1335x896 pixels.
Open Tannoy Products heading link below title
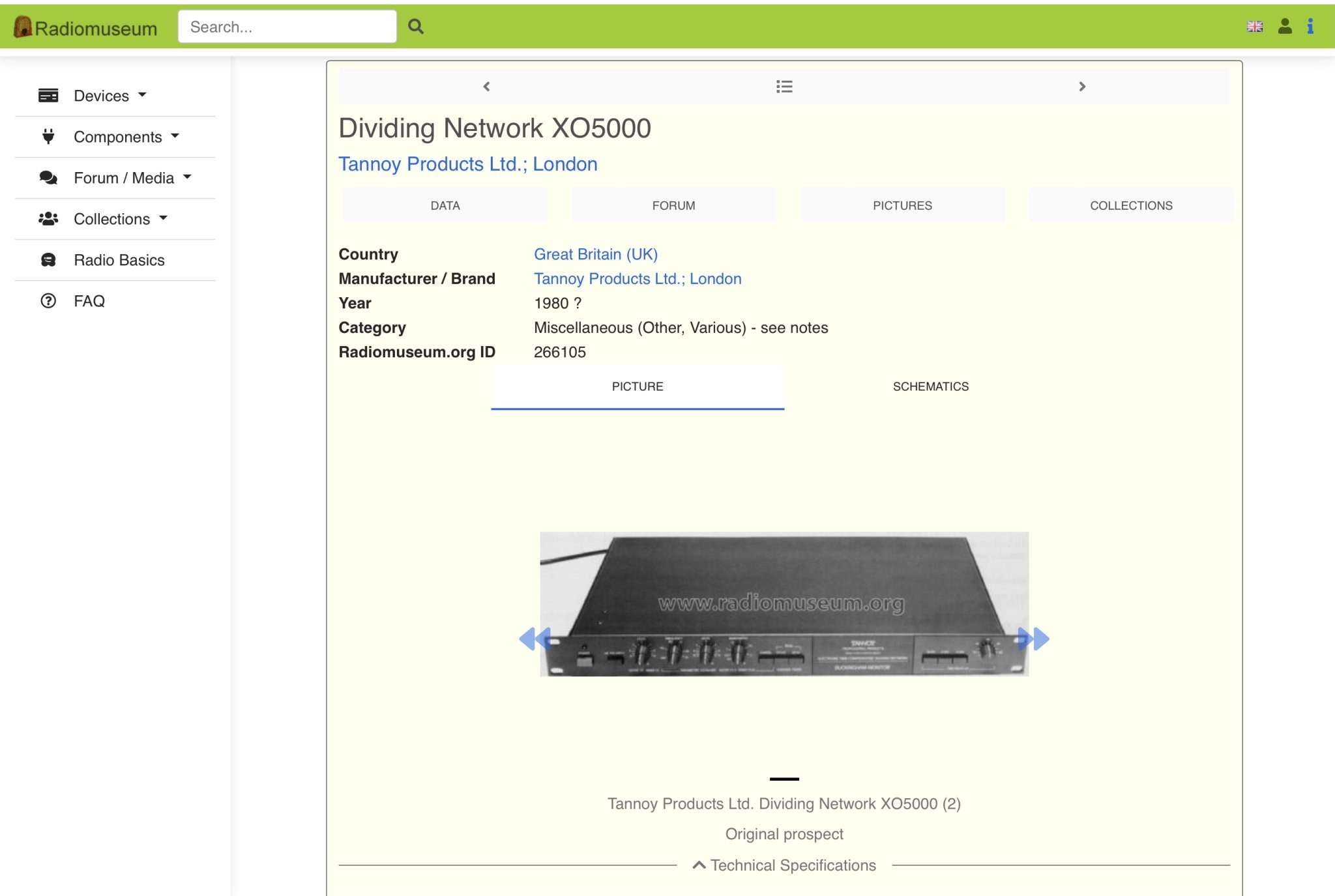click(x=467, y=164)
